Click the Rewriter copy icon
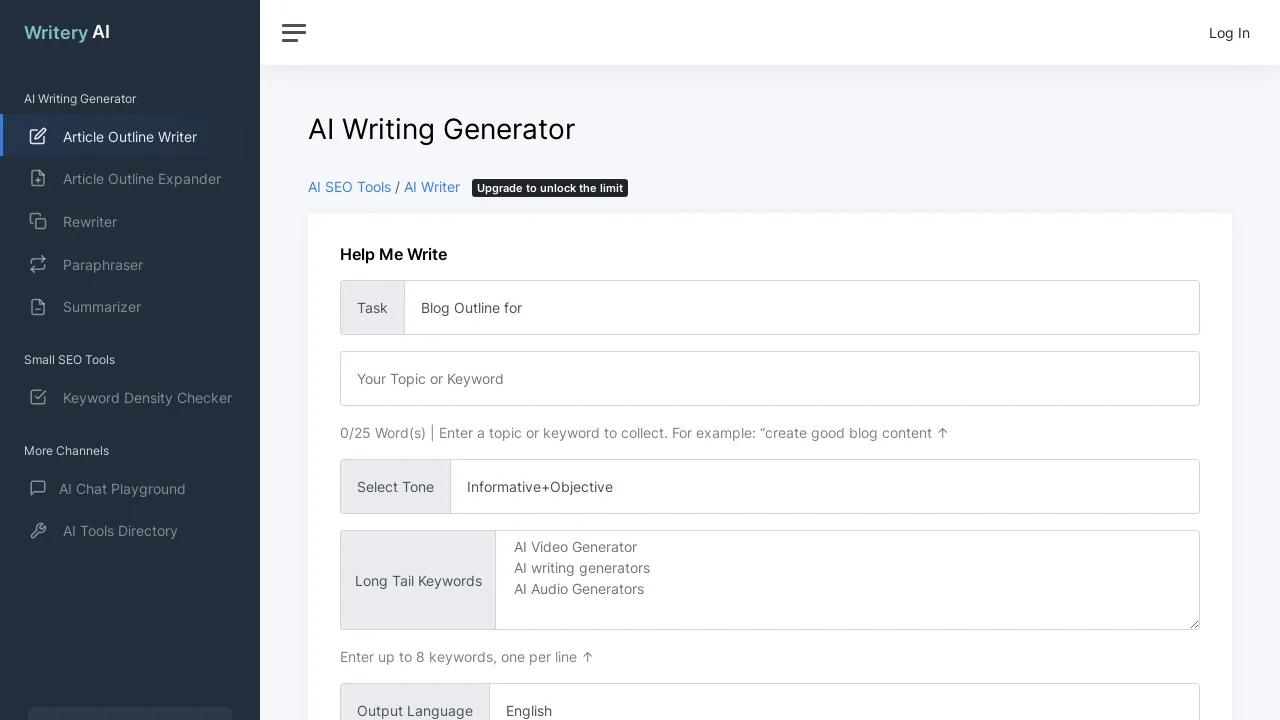1280x720 pixels. click(38, 221)
